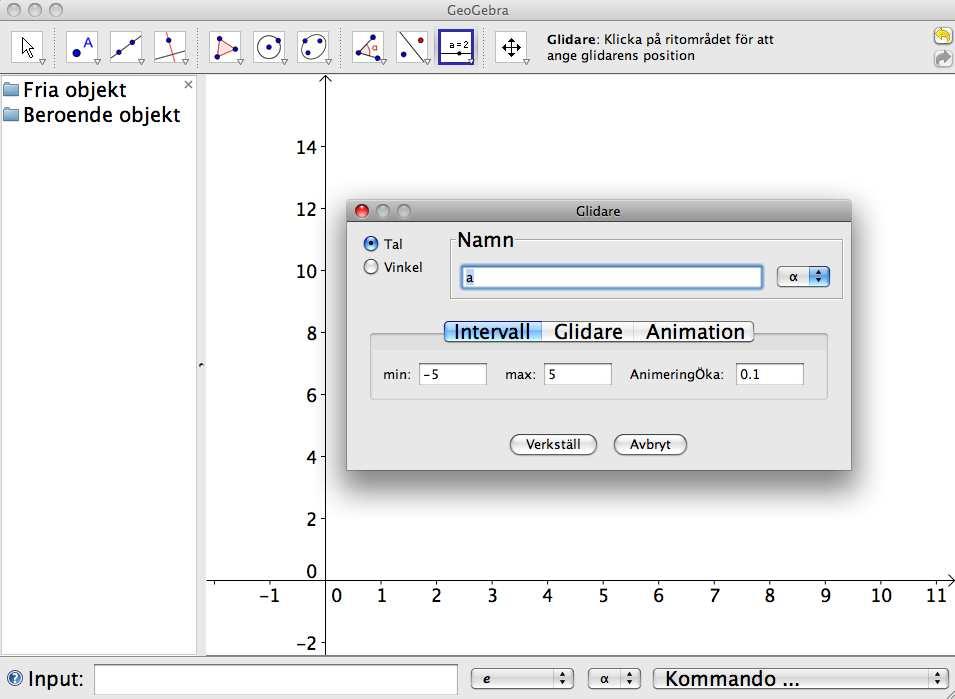Click the Namn text field
This screenshot has width=955, height=699.
point(611,277)
